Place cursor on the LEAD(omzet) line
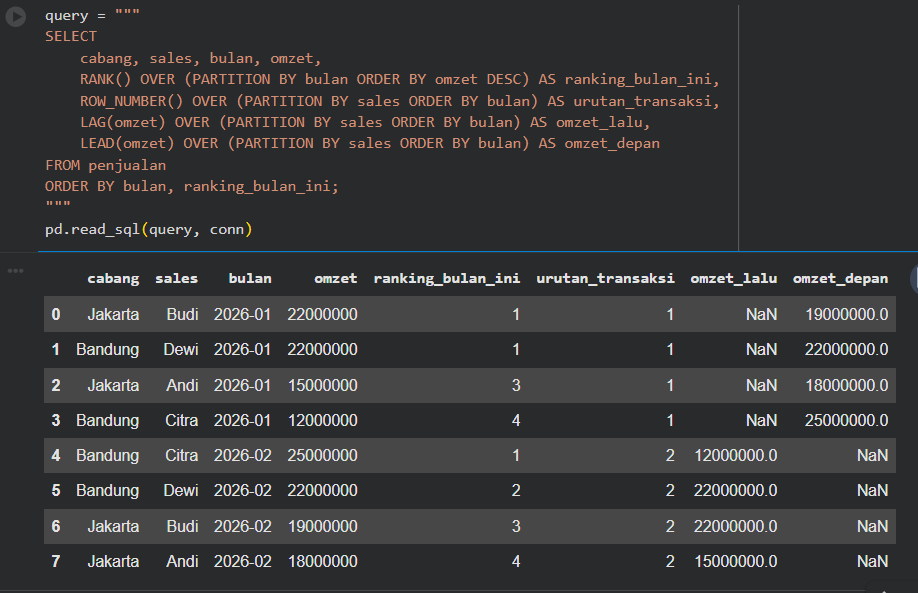918x593 pixels. click(x=370, y=143)
